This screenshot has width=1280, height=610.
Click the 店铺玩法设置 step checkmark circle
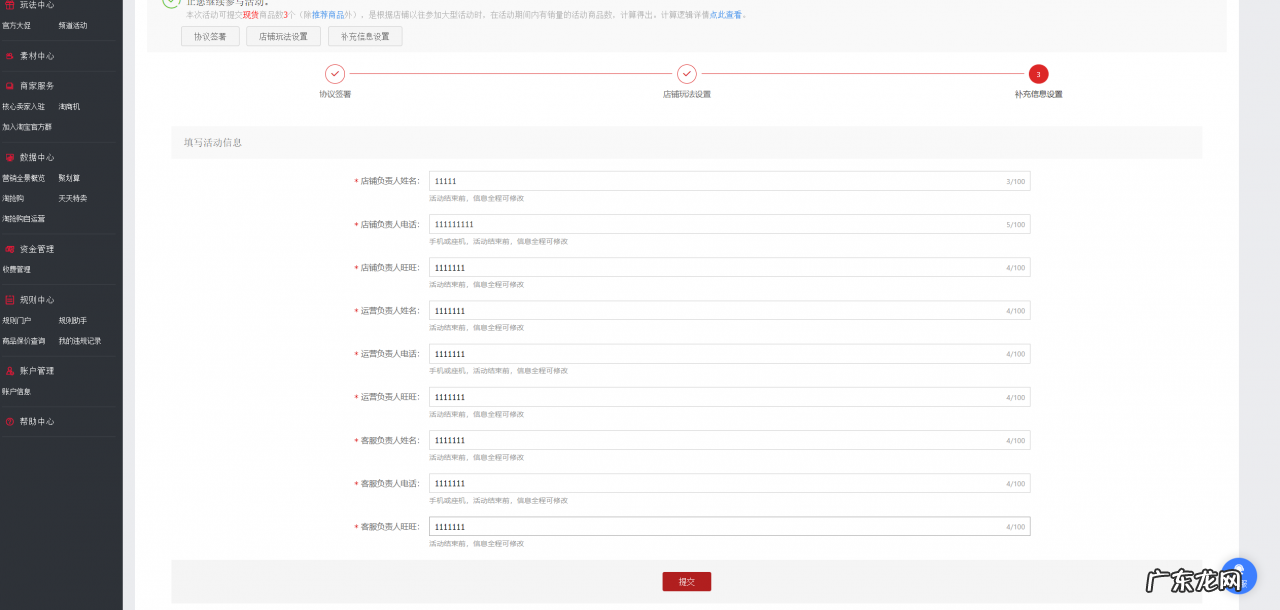coord(687,74)
